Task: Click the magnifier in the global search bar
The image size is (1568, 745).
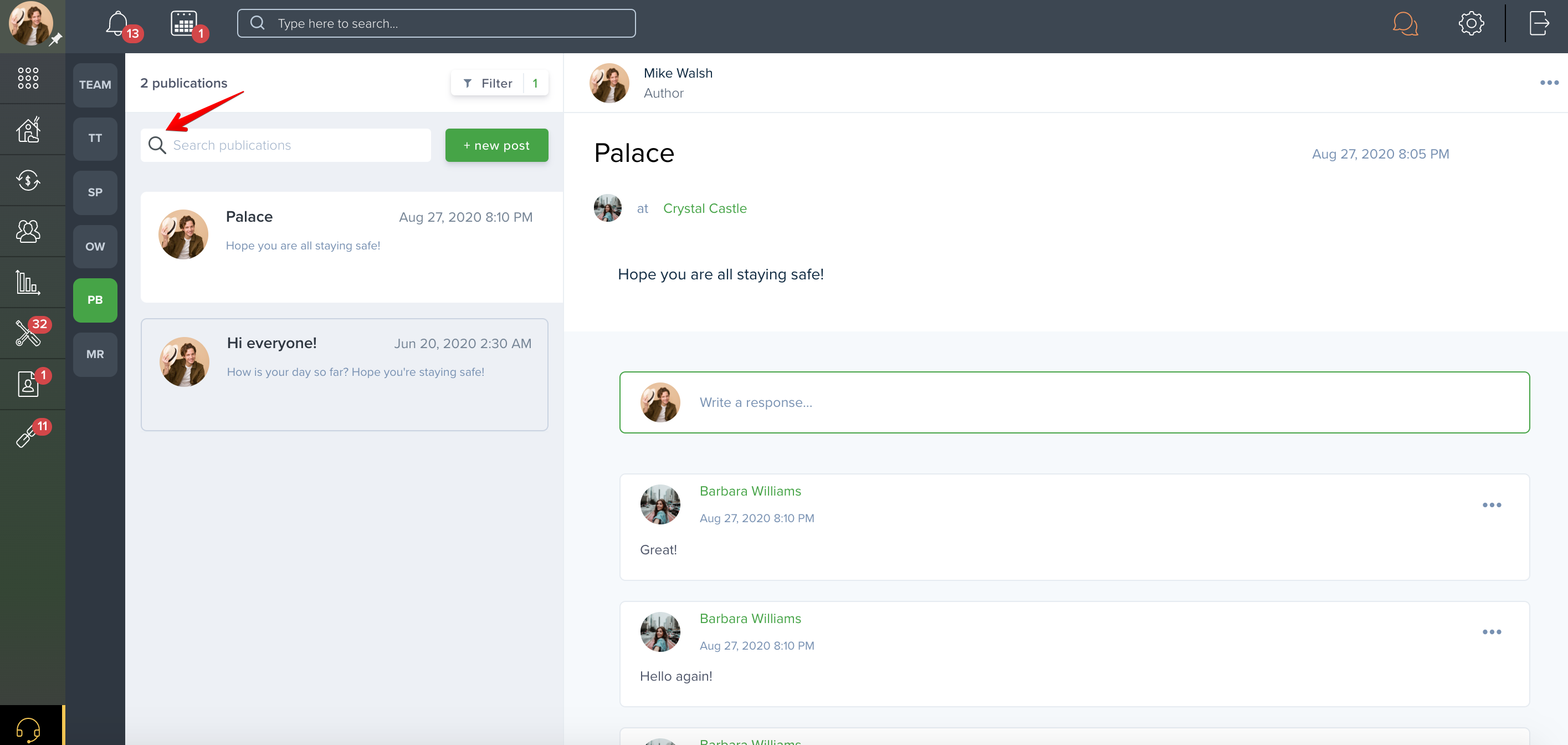Action: click(258, 23)
